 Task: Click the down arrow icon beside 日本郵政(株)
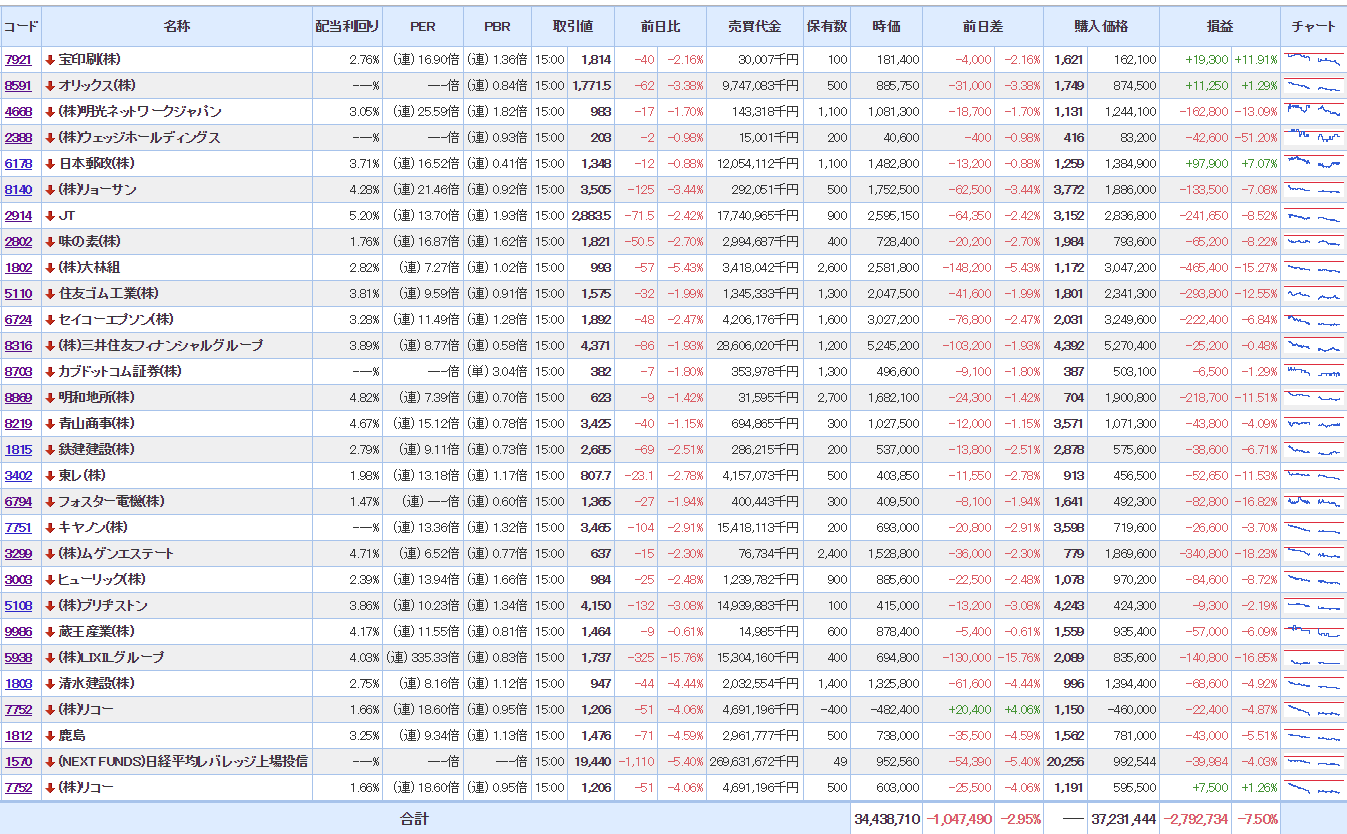pos(50,164)
